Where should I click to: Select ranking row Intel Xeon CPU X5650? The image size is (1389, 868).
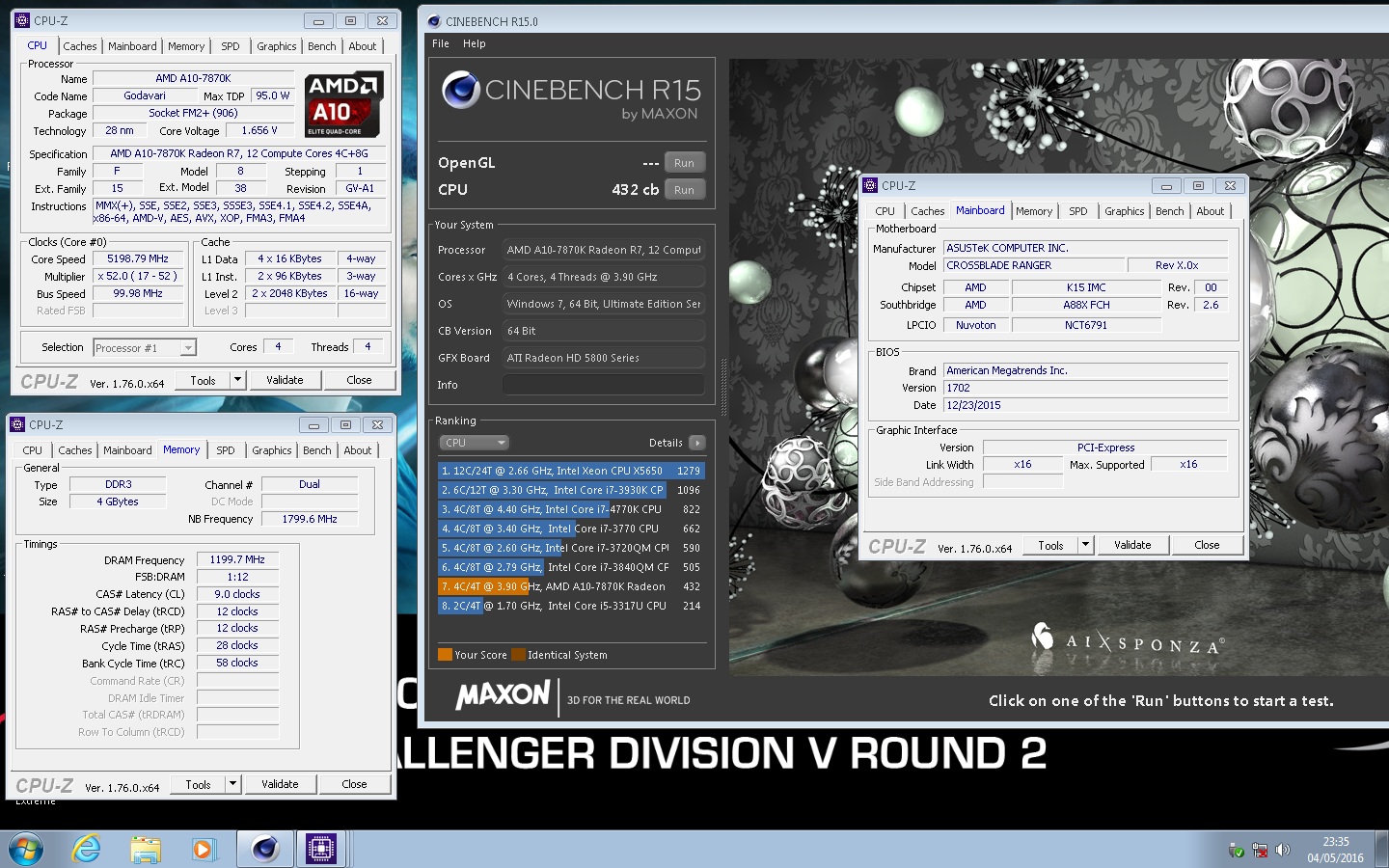pos(571,471)
